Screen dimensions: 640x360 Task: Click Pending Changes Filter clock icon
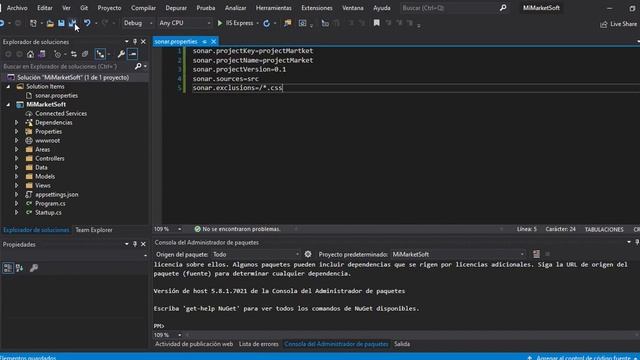tap(58, 54)
